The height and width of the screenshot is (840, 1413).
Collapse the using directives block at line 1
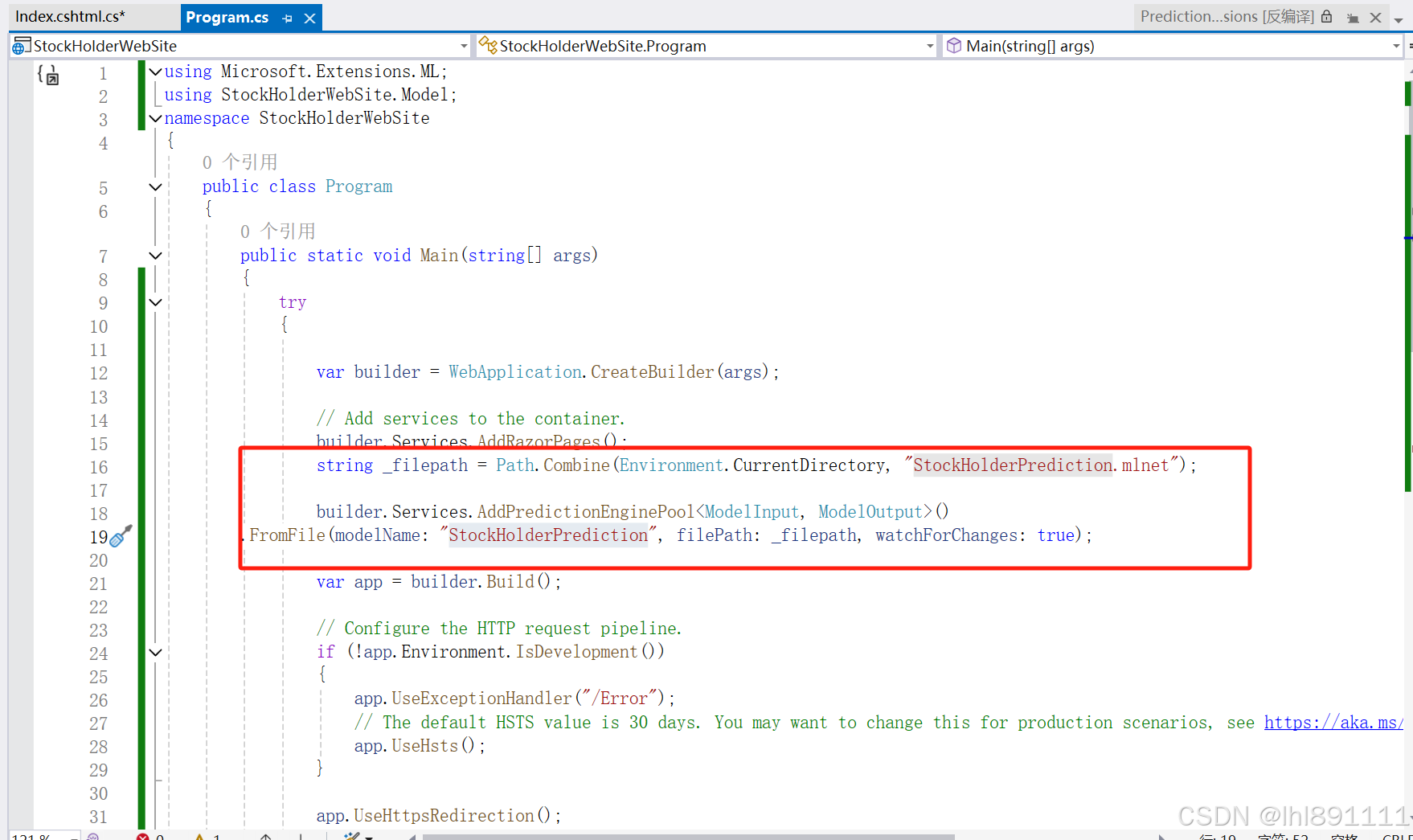156,72
